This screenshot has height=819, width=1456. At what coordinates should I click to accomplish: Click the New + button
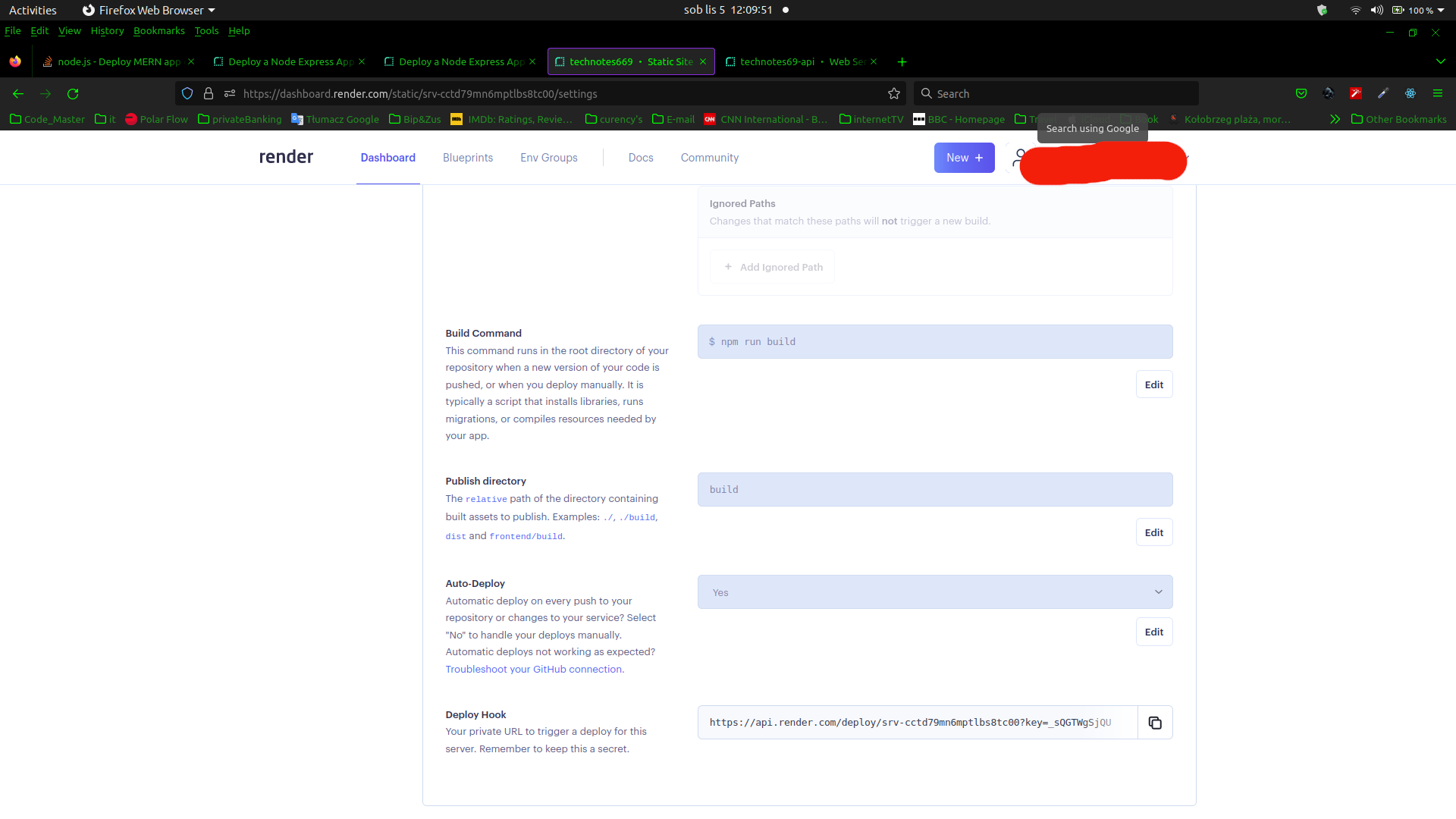coord(964,158)
